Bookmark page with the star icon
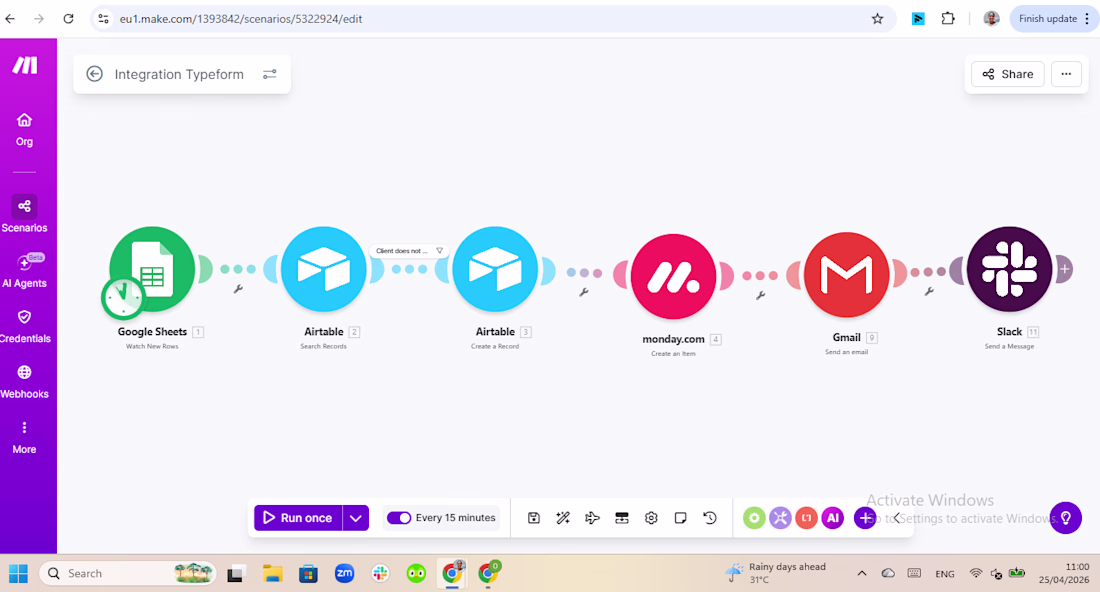The image size is (1100, 592). [877, 19]
